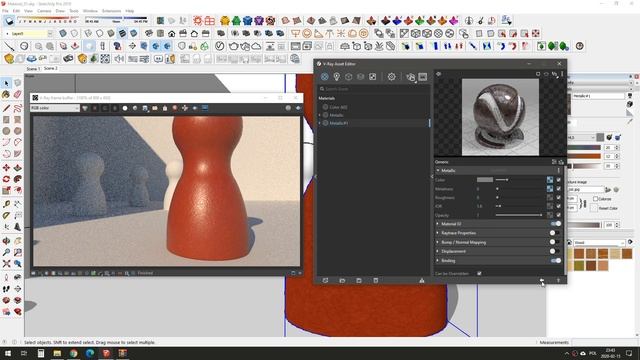Open the Extensions menu
This screenshot has height=360, width=640.
click(111, 11)
